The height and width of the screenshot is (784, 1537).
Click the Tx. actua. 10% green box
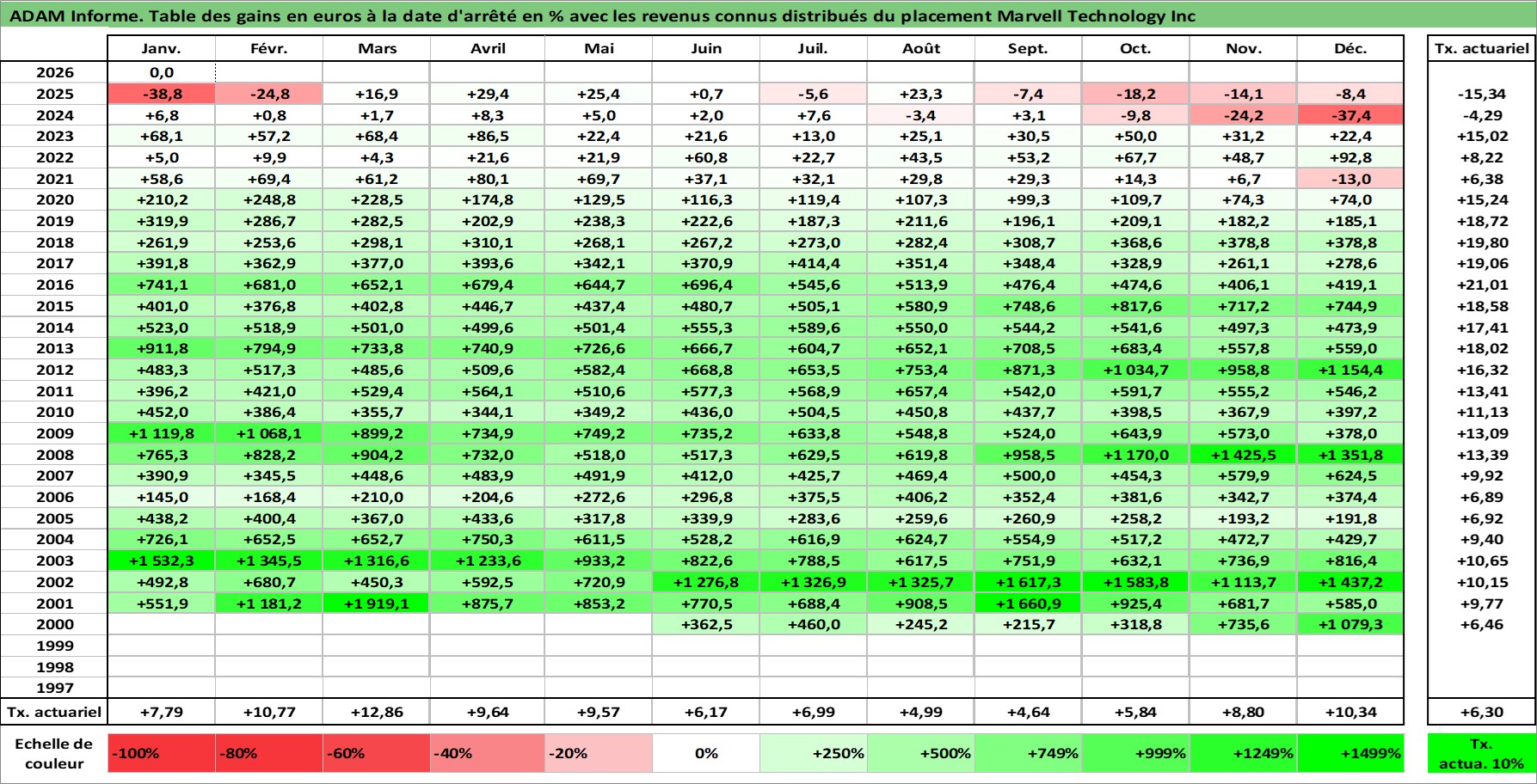point(1481,753)
